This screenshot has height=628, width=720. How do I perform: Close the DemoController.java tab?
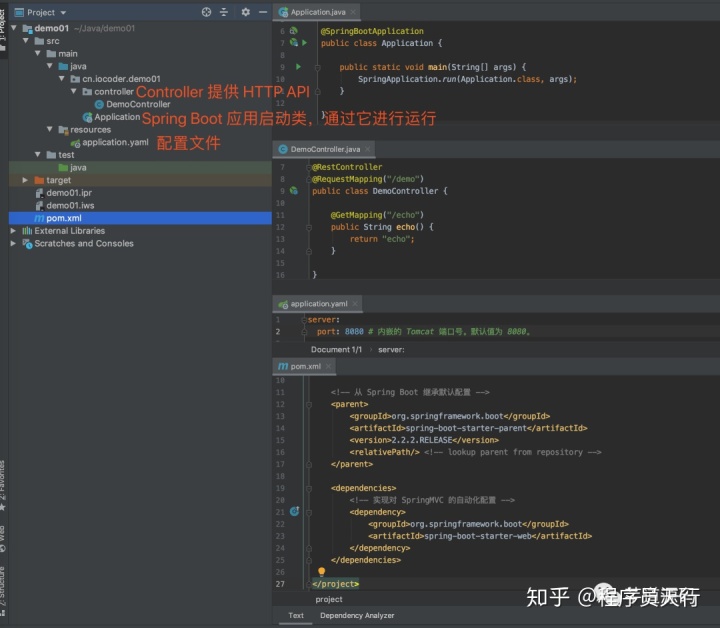pos(368,149)
